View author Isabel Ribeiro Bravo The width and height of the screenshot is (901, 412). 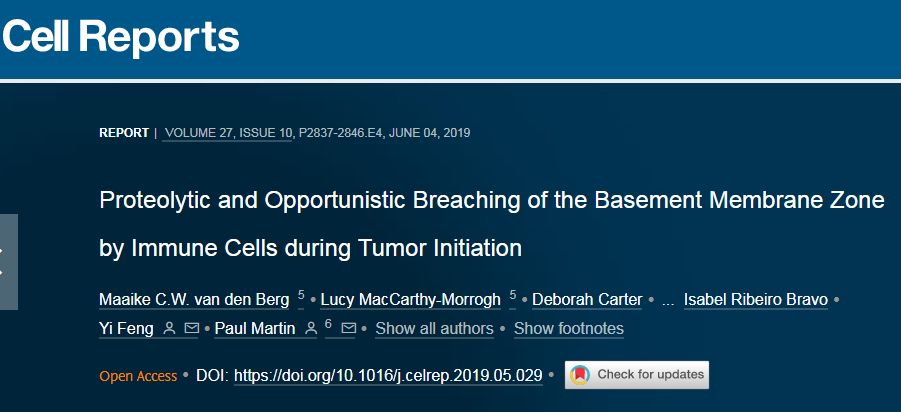click(x=756, y=300)
